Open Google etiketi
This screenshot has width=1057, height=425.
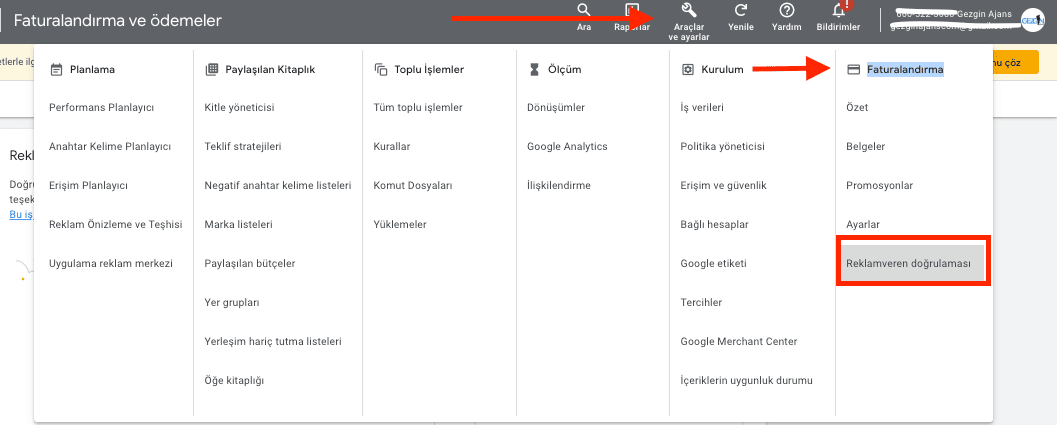click(713, 263)
